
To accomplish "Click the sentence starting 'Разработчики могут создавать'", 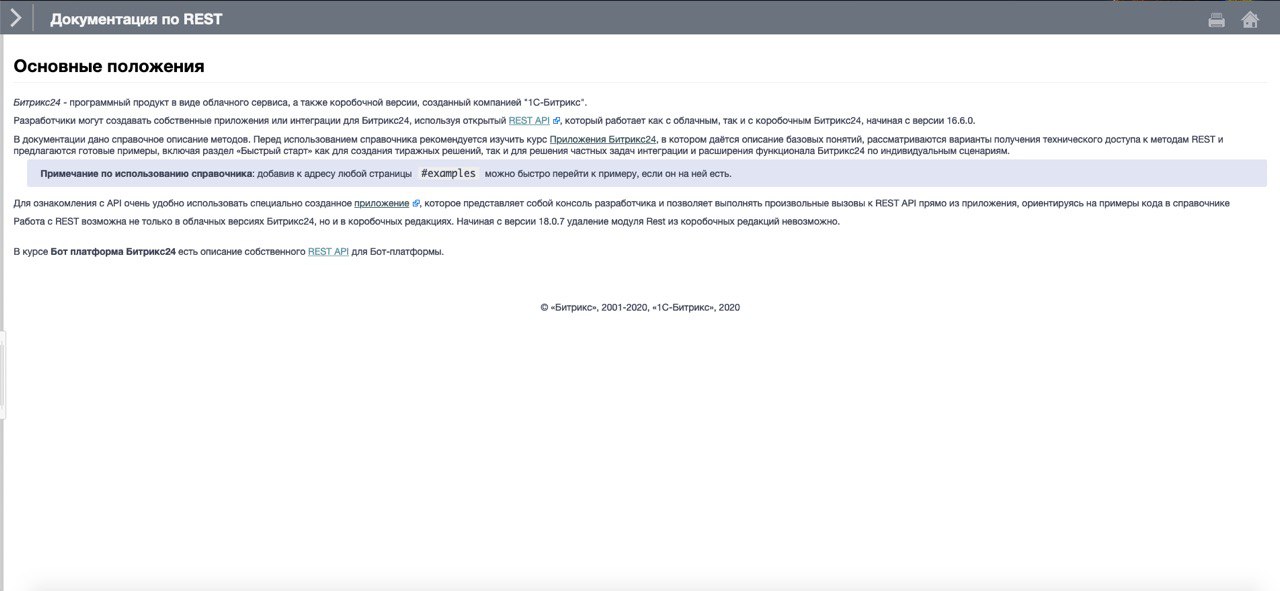I will tap(494, 120).
